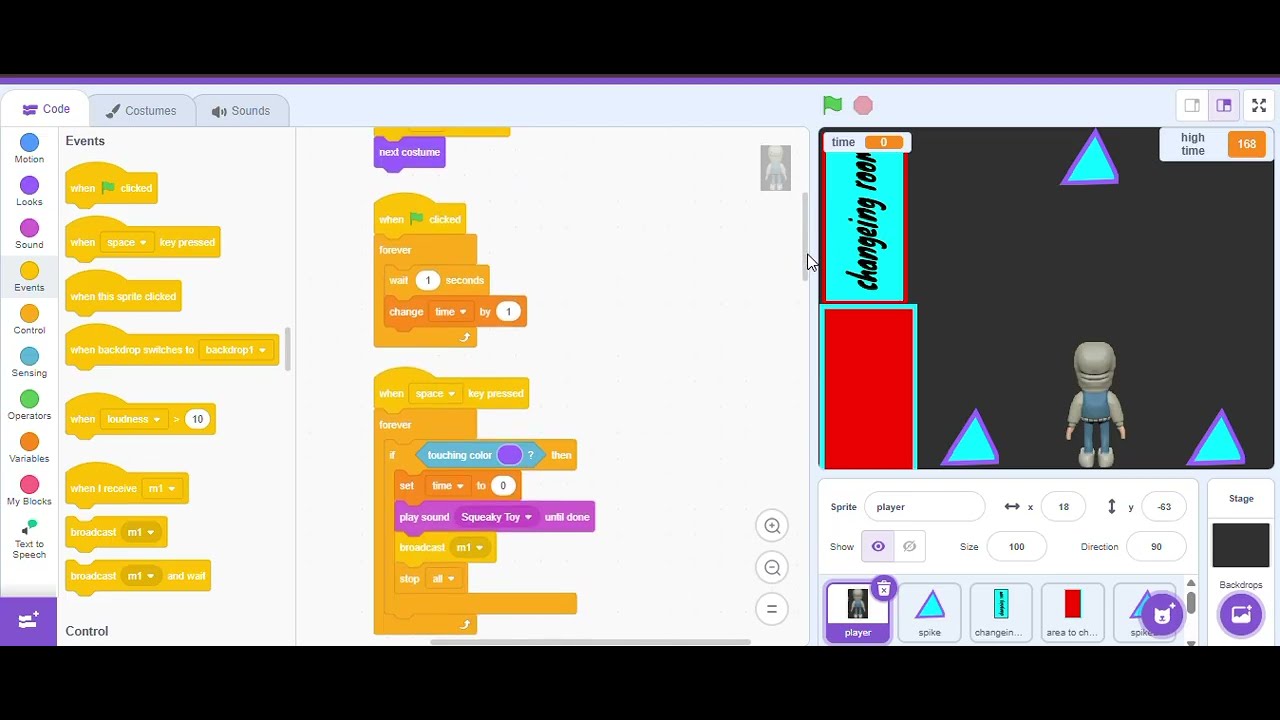Click the workspace horizontal scrollbar
The image size is (1280, 720).
(x=590, y=642)
